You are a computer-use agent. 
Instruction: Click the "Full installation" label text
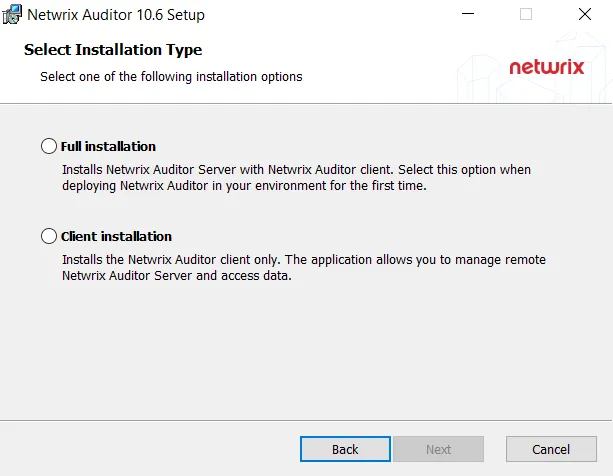pos(108,146)
